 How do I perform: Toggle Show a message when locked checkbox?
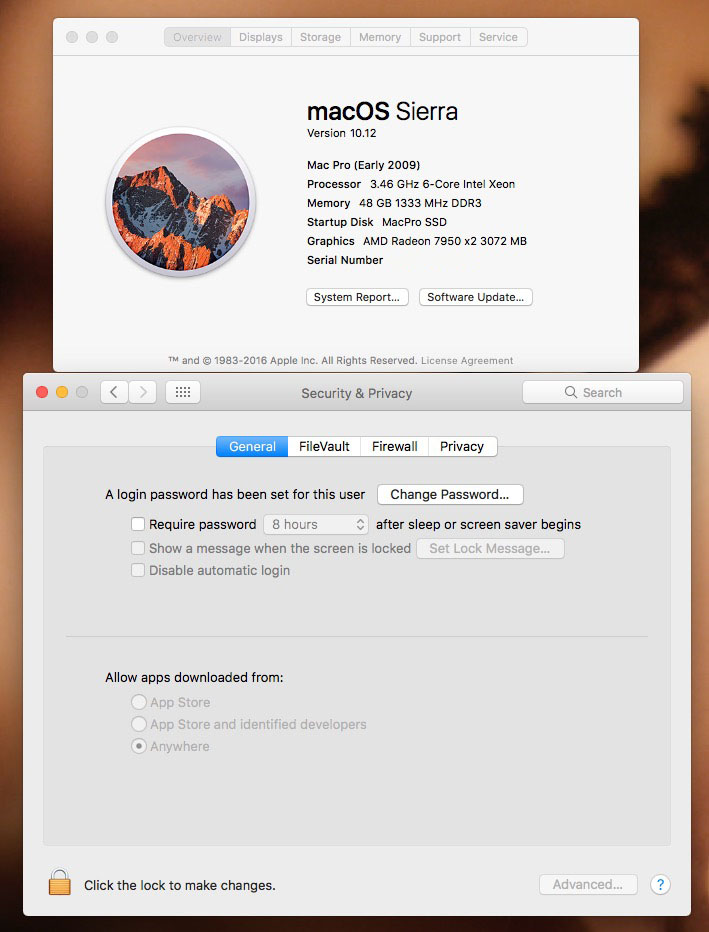138,548
